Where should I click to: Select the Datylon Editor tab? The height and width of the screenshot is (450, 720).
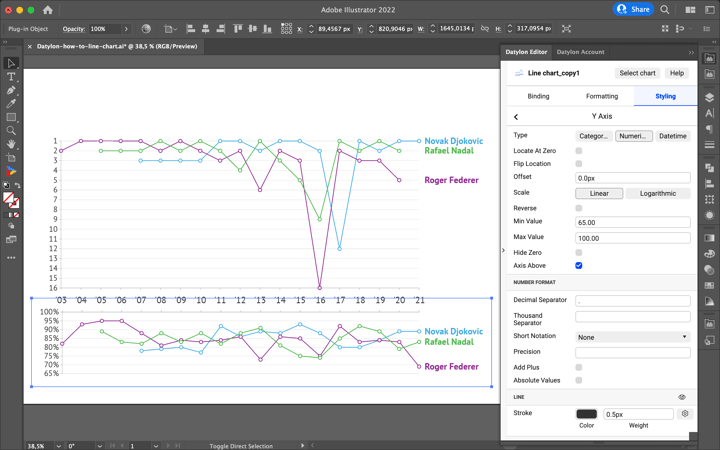(x=526, y=52)
